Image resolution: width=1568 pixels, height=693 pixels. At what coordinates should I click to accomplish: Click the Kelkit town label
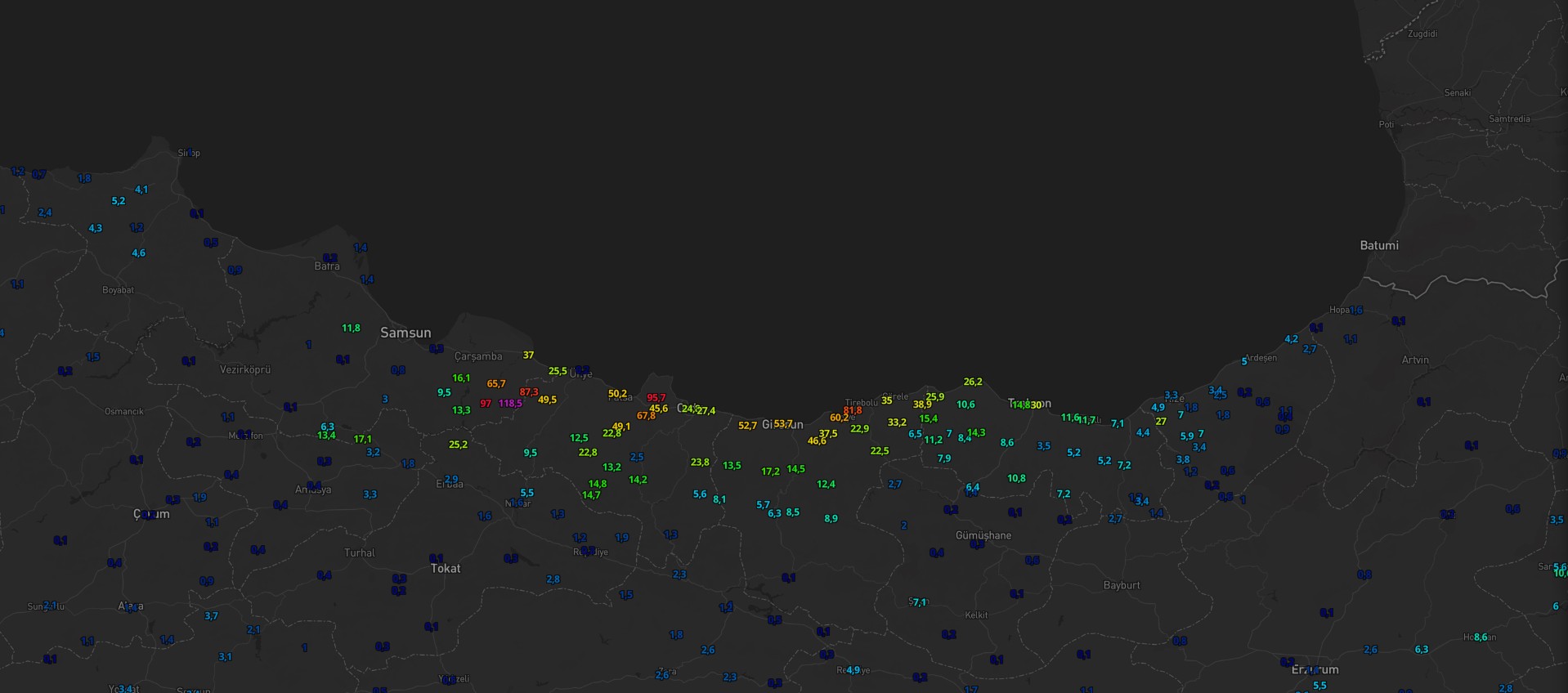pos(976,615)
